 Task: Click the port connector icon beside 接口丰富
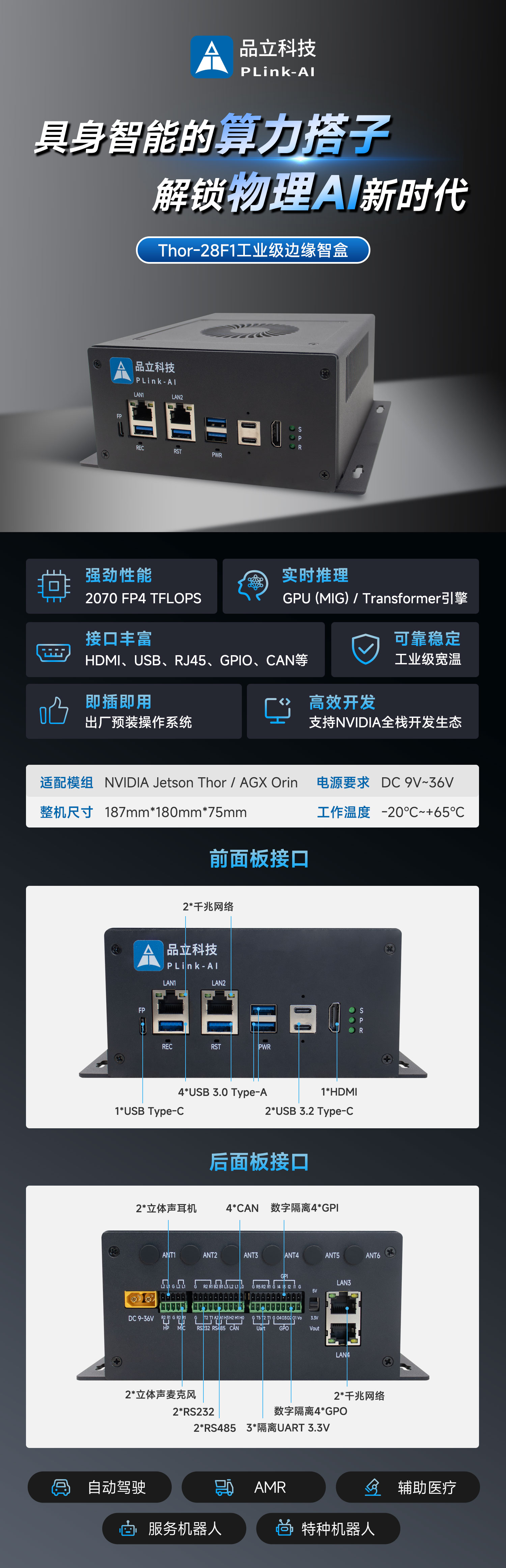pos(54,652)
